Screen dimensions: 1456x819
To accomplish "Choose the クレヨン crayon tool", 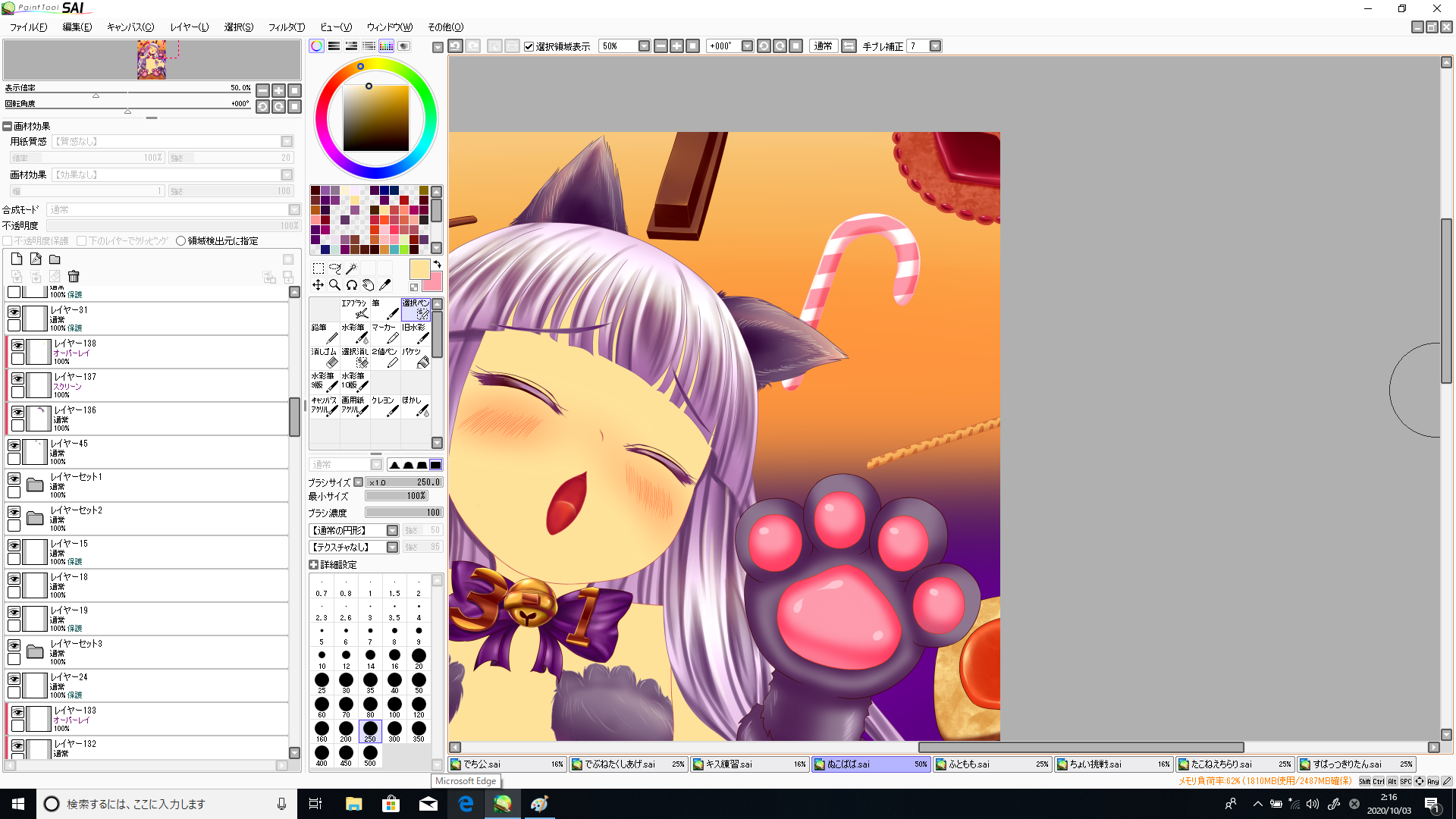I will 385,406.
